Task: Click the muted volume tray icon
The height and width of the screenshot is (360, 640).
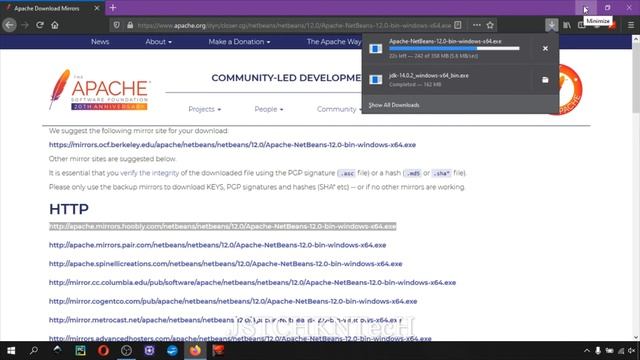Action: coord(632,351)
